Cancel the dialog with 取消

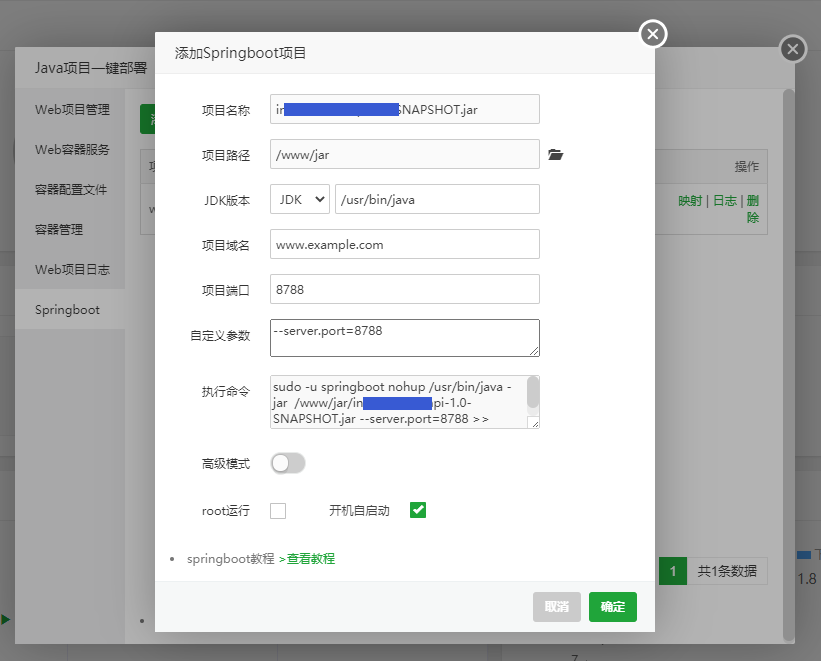coord(556,607)
